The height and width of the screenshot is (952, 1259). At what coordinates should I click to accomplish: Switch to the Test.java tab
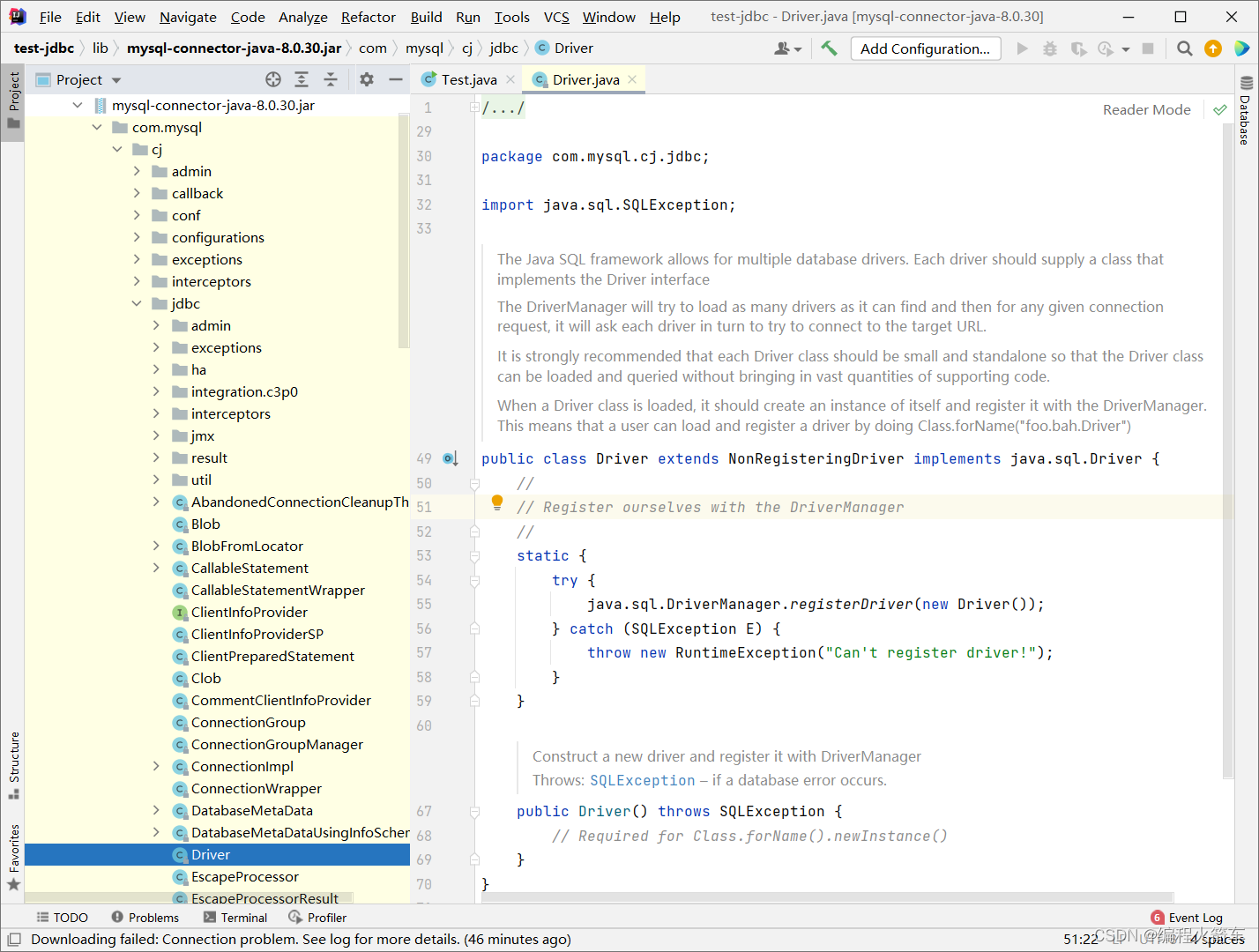pyautogui.click(x=468, y=79)
